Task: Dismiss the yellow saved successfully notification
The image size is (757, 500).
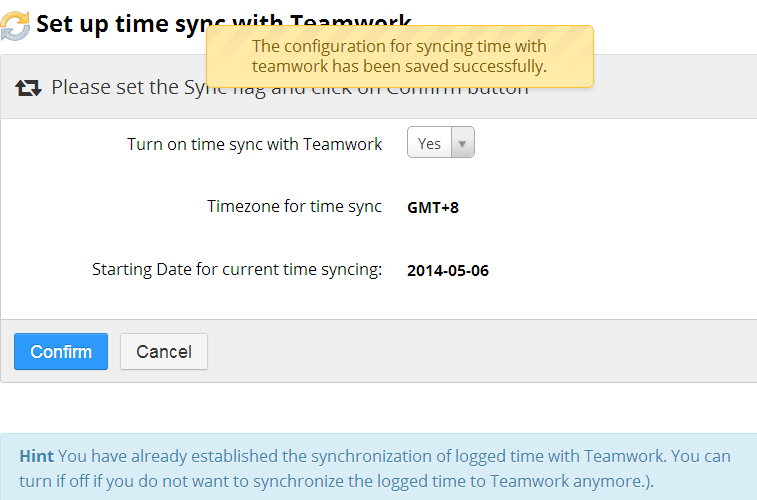Action: (399, 56)
